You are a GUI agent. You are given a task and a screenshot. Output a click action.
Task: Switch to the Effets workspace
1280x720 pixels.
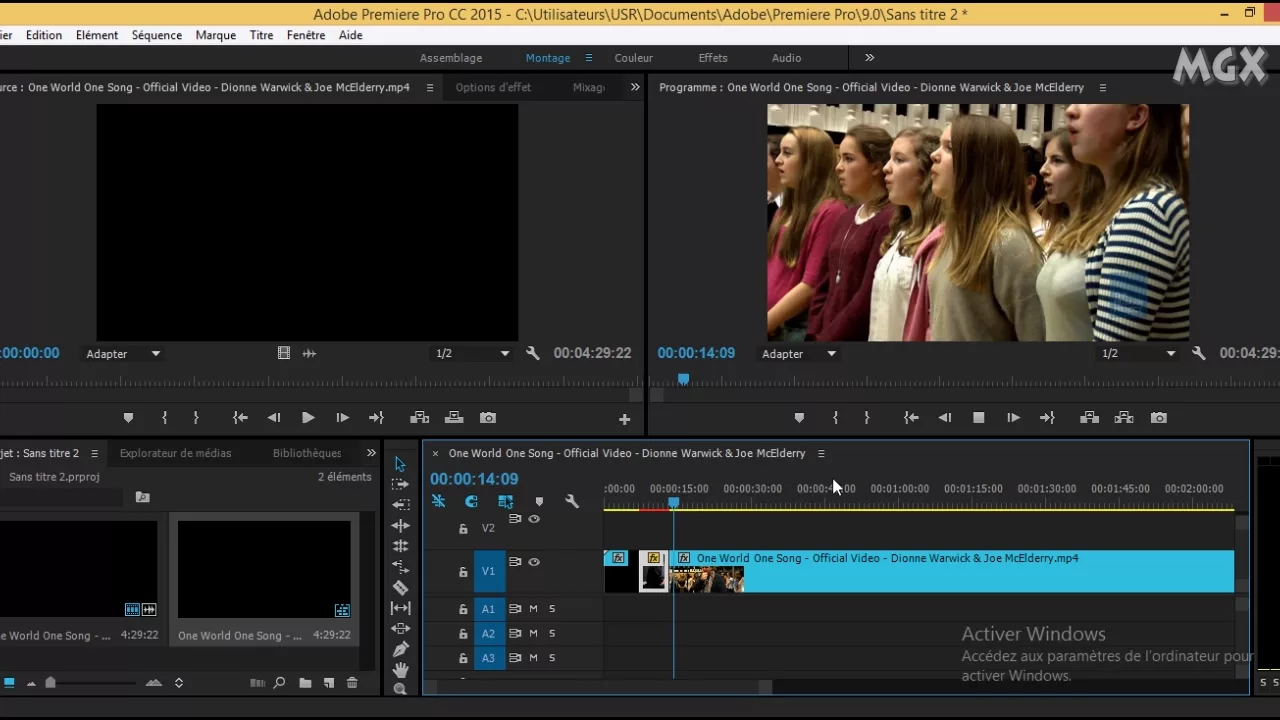pyautogui.click(x=713, y=58)
